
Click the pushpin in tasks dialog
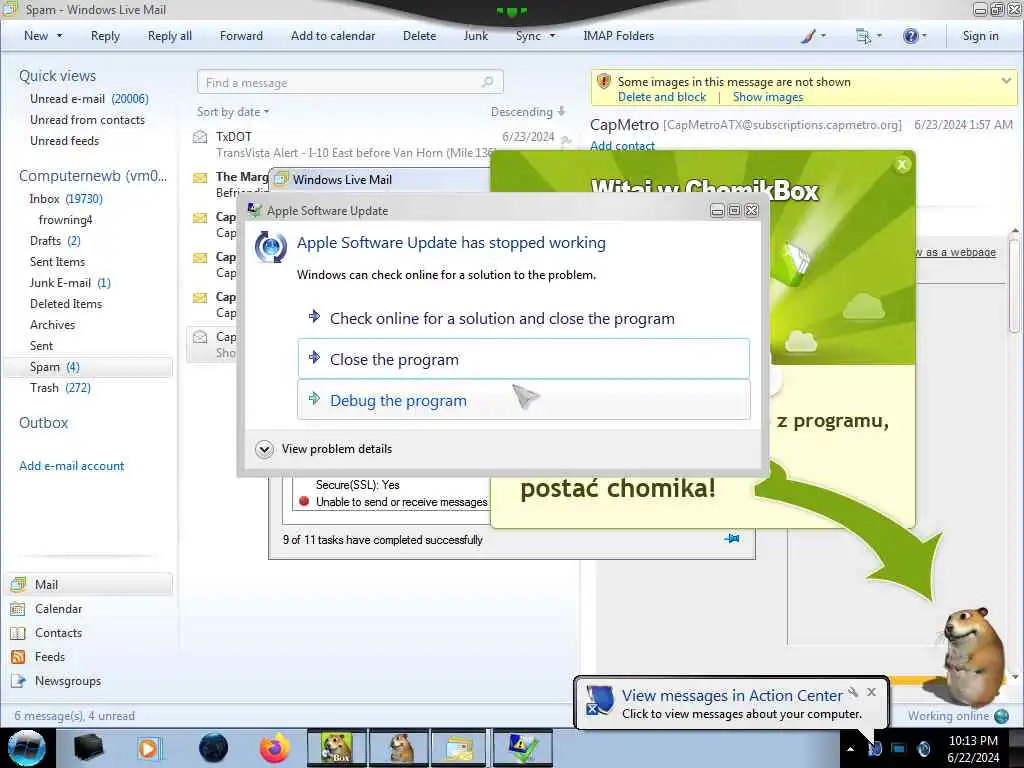pos(732,539)
